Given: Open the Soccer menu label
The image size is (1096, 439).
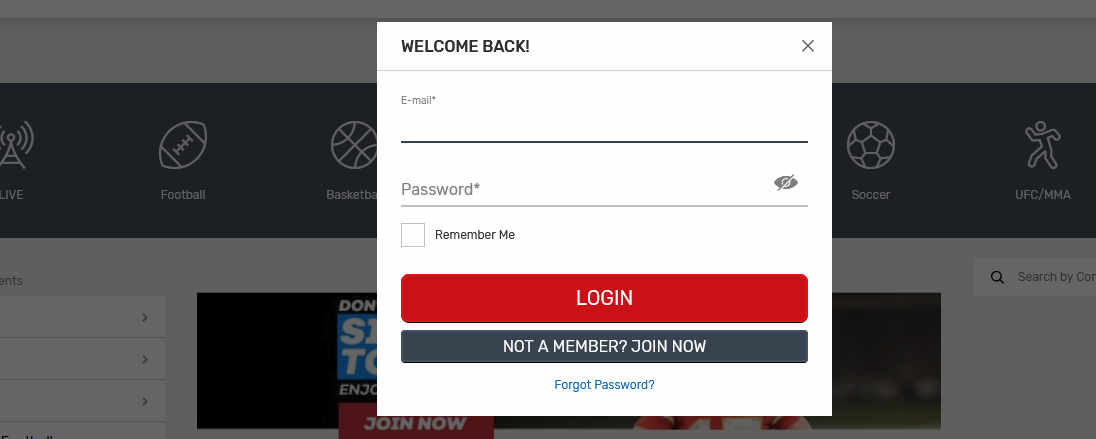Looking at the screenshot, I should [x=870, y=195].
